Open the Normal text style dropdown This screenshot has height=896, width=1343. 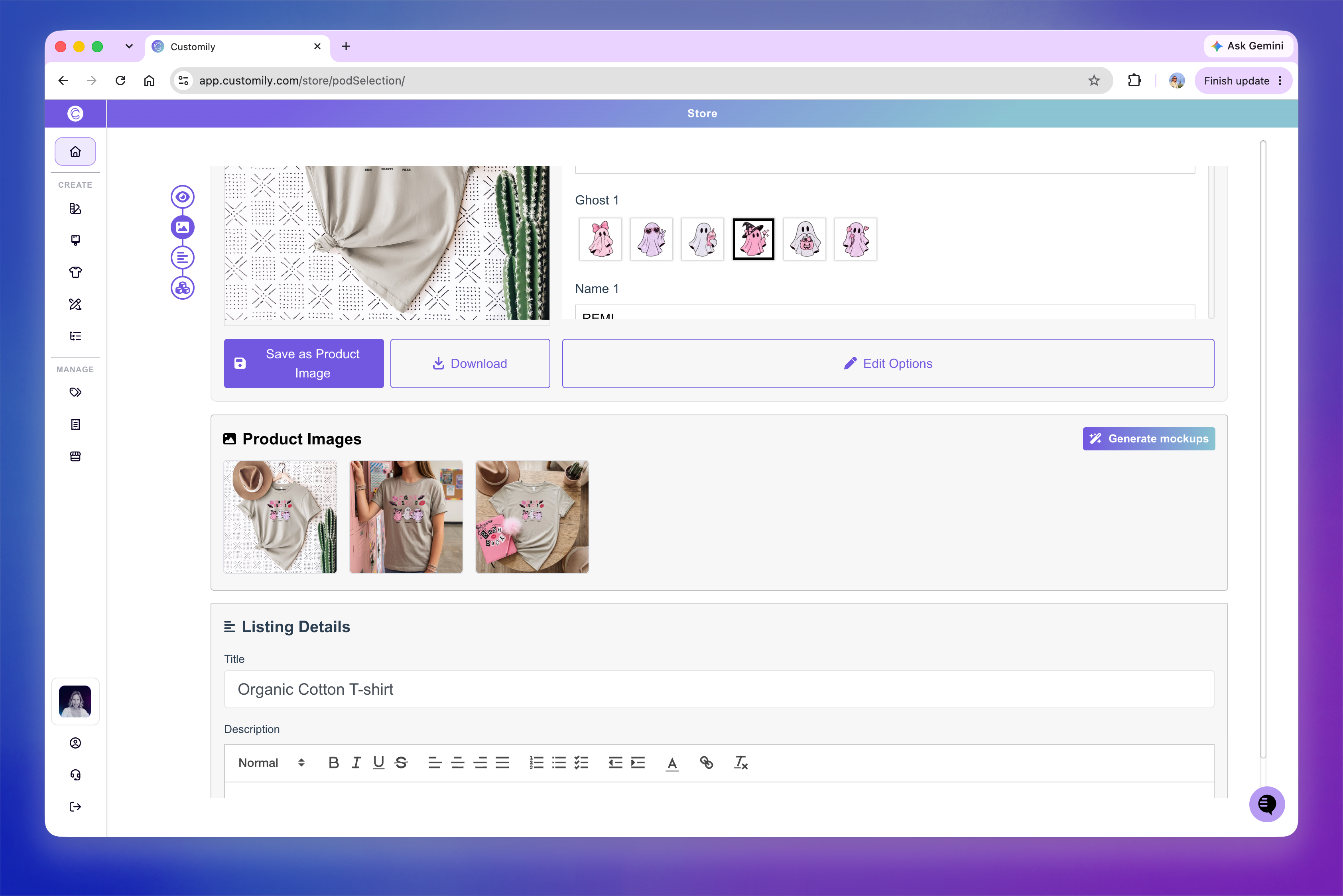272,763
